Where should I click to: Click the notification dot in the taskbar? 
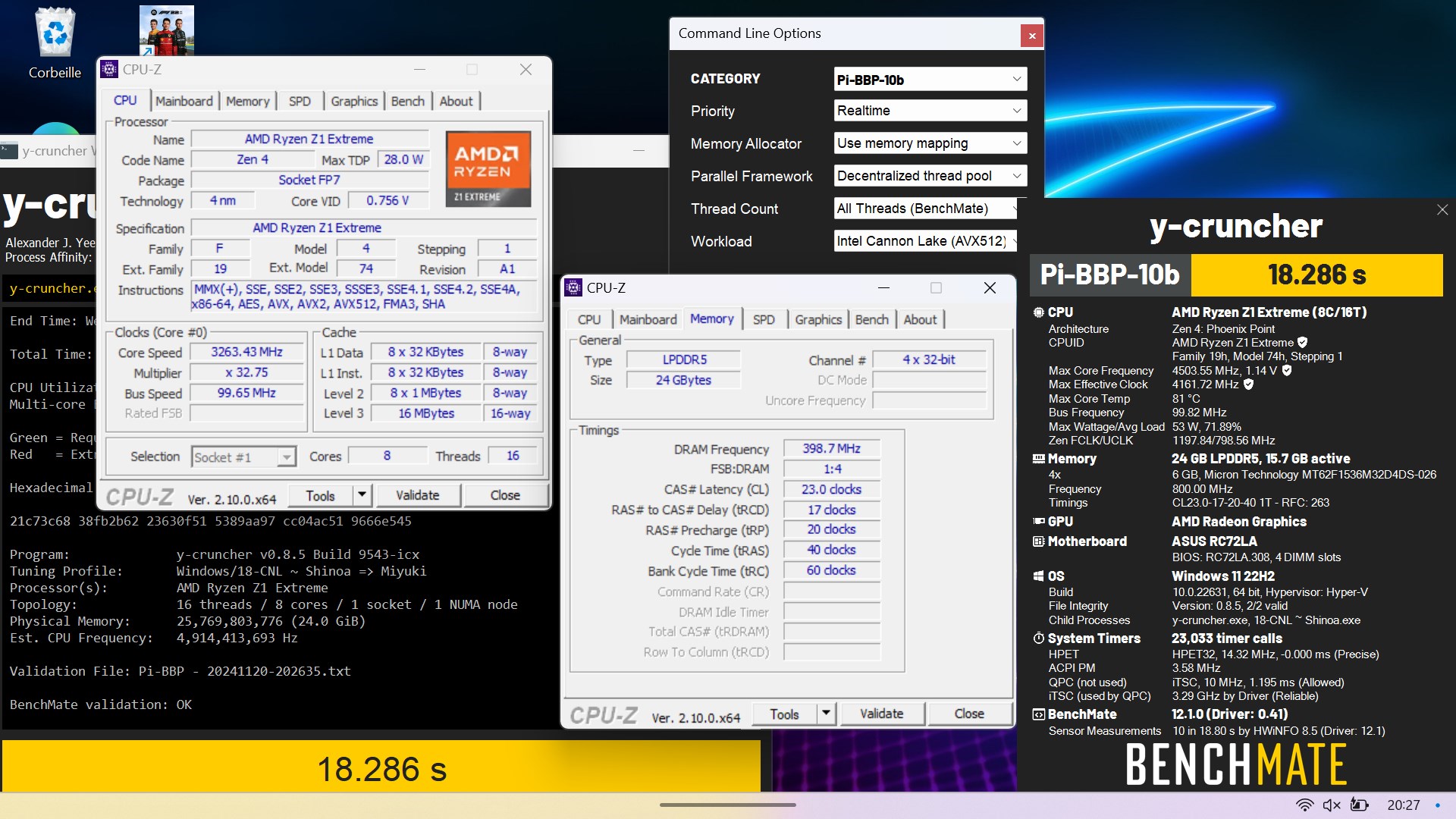(1438, 805)
